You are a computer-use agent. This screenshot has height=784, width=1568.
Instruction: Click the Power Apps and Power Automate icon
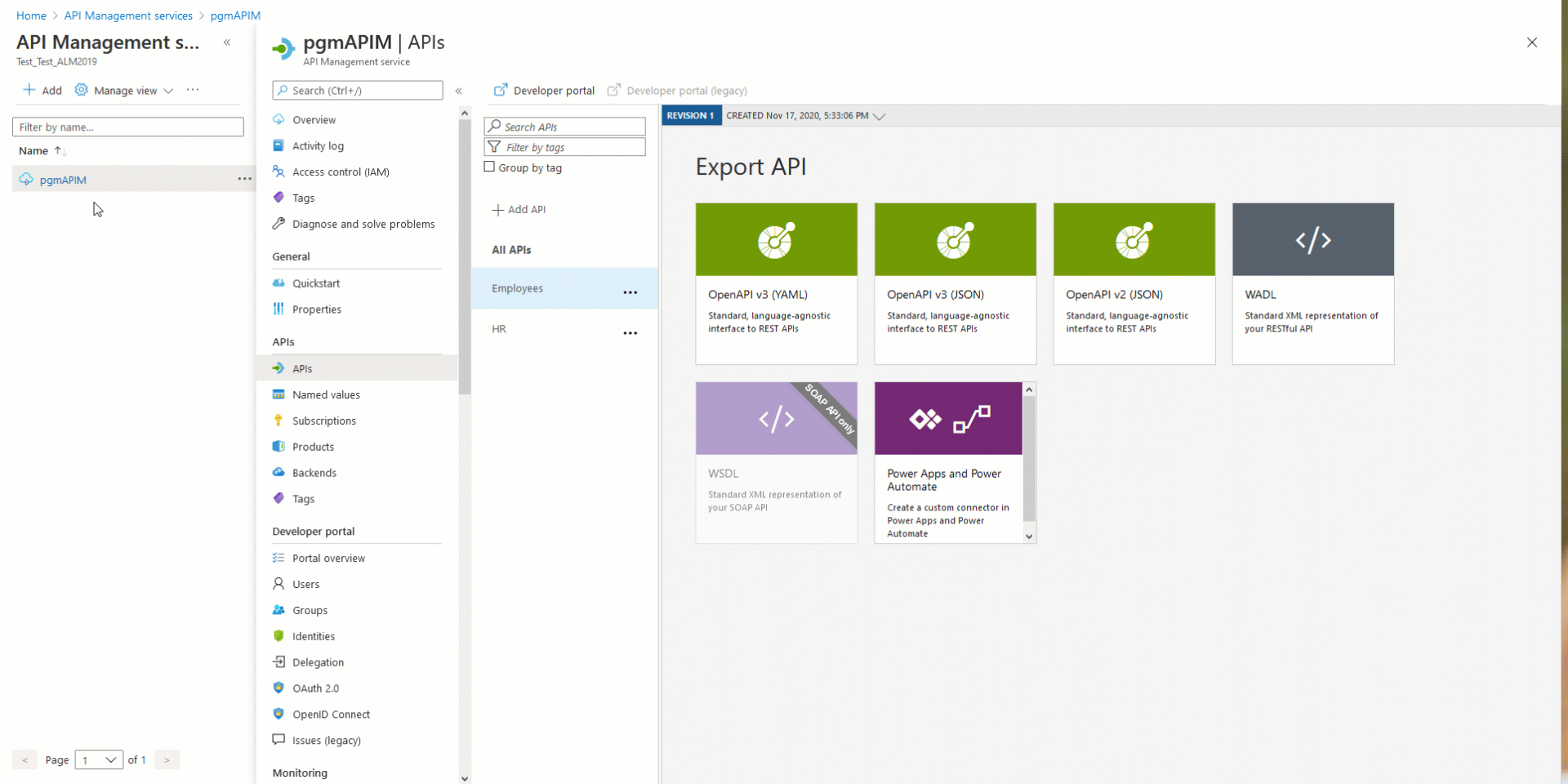point(948,419)
